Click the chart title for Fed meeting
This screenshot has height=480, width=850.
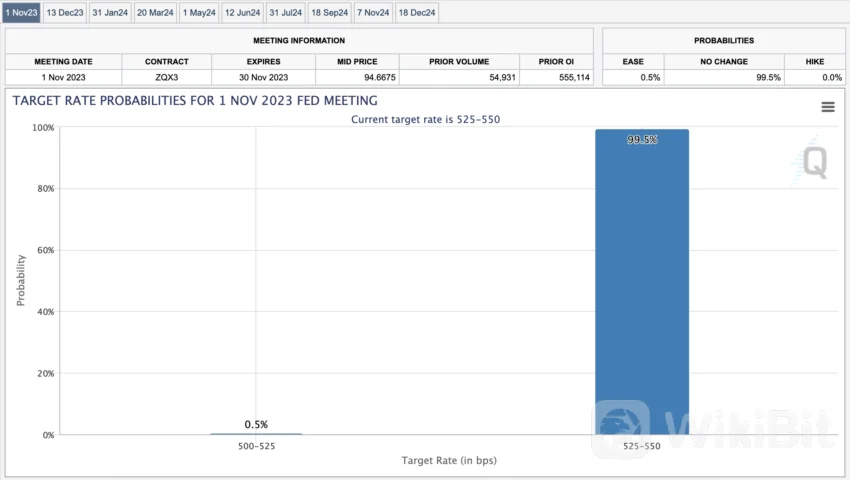(x=195, y=100)
